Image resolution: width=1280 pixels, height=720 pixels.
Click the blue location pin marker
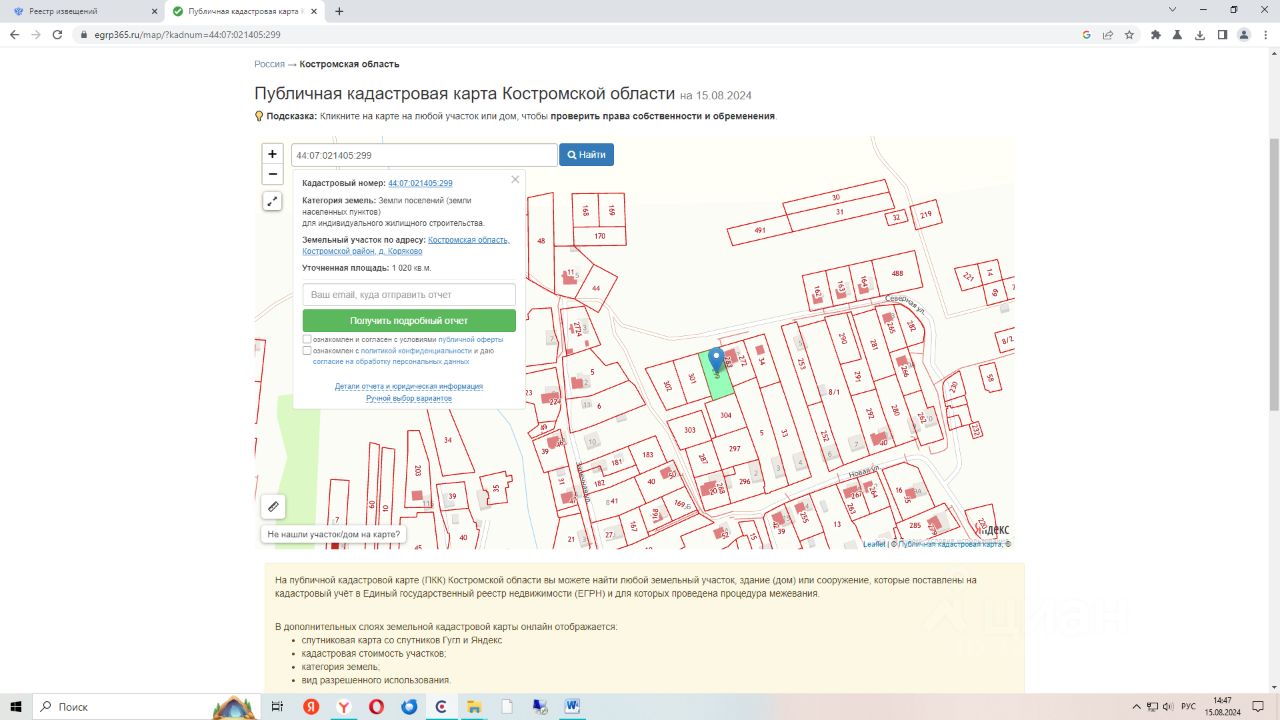[716, 360]
